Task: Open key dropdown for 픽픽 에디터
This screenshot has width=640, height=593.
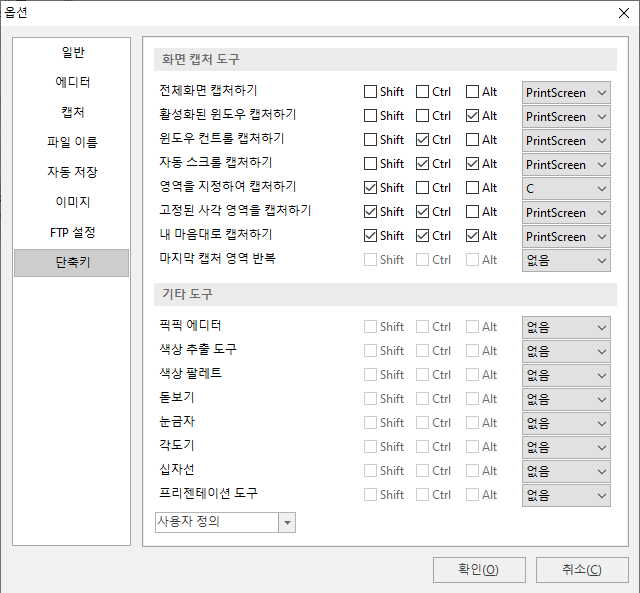Action: (x=566, y=327)
